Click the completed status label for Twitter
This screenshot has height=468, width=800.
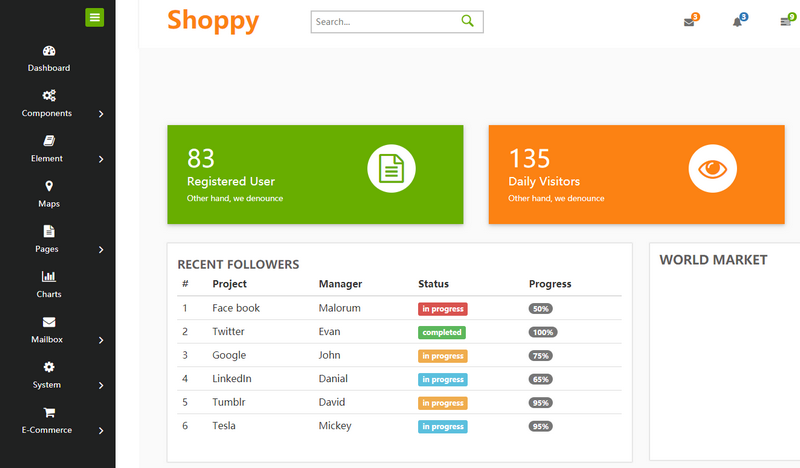pyautogui.click(x=442, y=332)
